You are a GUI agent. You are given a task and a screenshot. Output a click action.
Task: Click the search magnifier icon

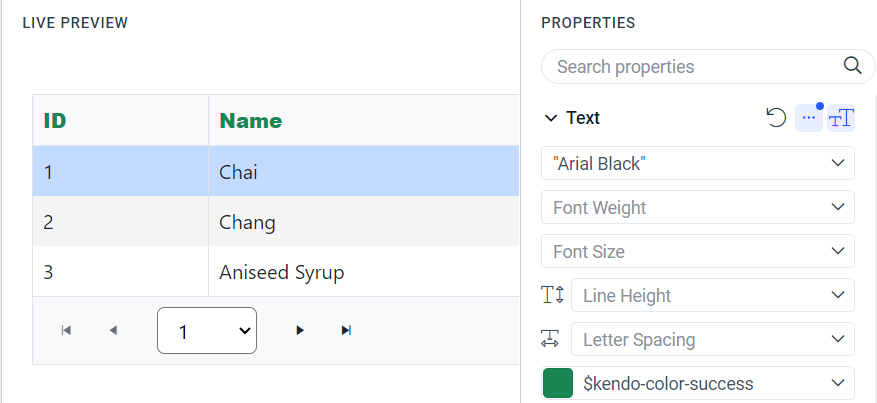[852, 66]
